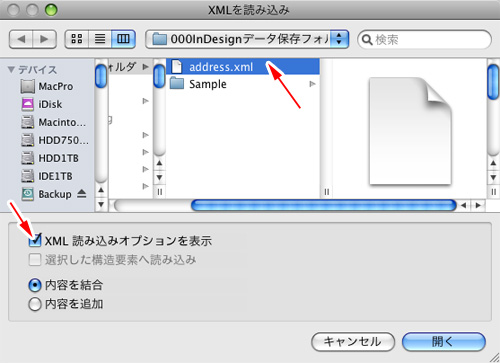The height and width of the screenshot is (363, 500).
Task: Click the horizontal scroll right arrow
Action: pos(478,205)
